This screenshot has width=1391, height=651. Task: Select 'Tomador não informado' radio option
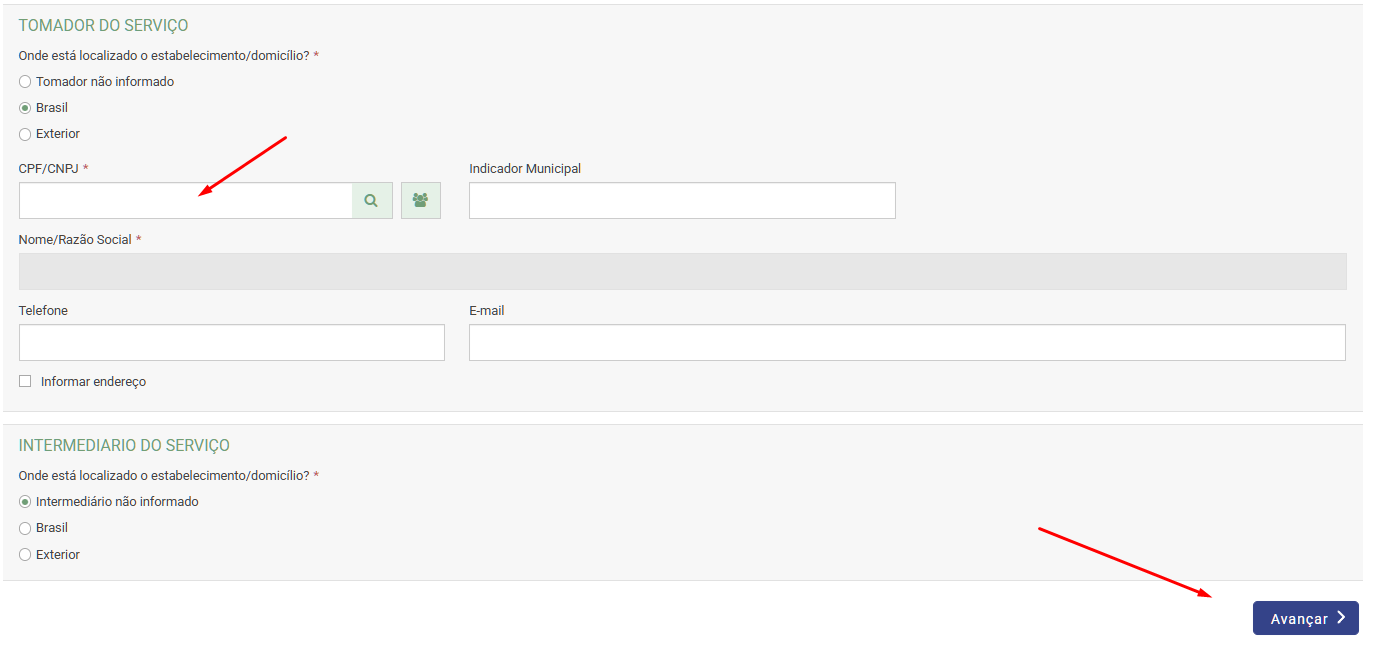tap(25, 82)
